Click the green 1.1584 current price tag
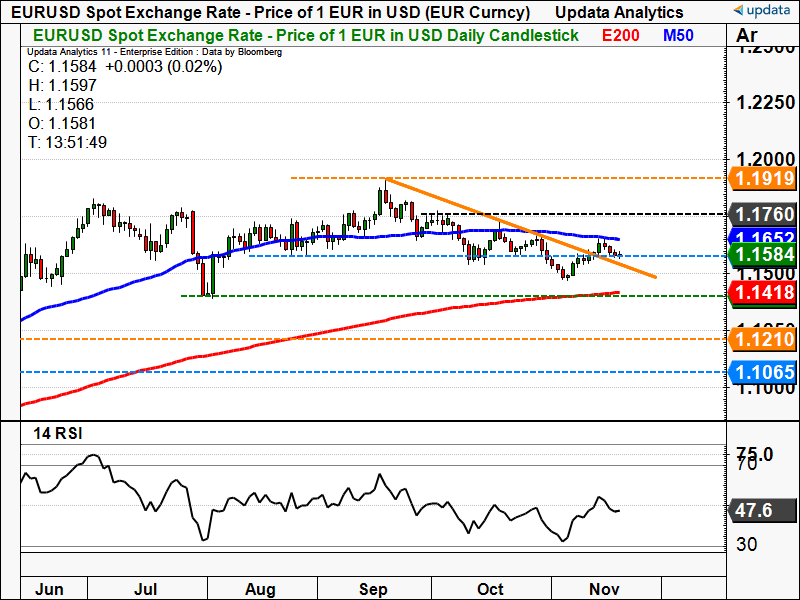This screenshot has height=600, width=800. pos(763,256)
